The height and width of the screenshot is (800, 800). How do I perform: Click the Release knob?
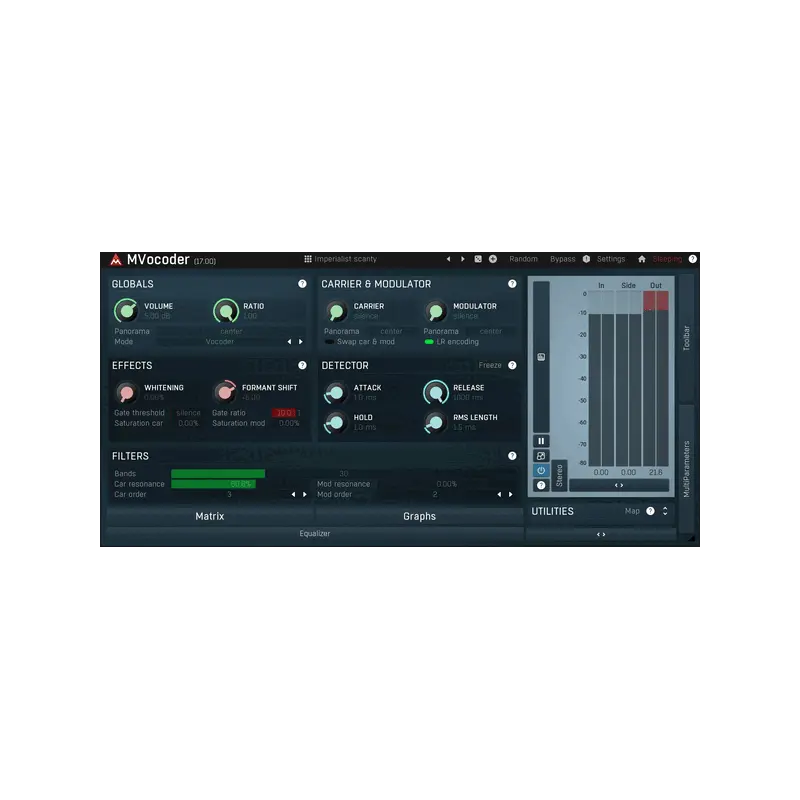point(436,392)
